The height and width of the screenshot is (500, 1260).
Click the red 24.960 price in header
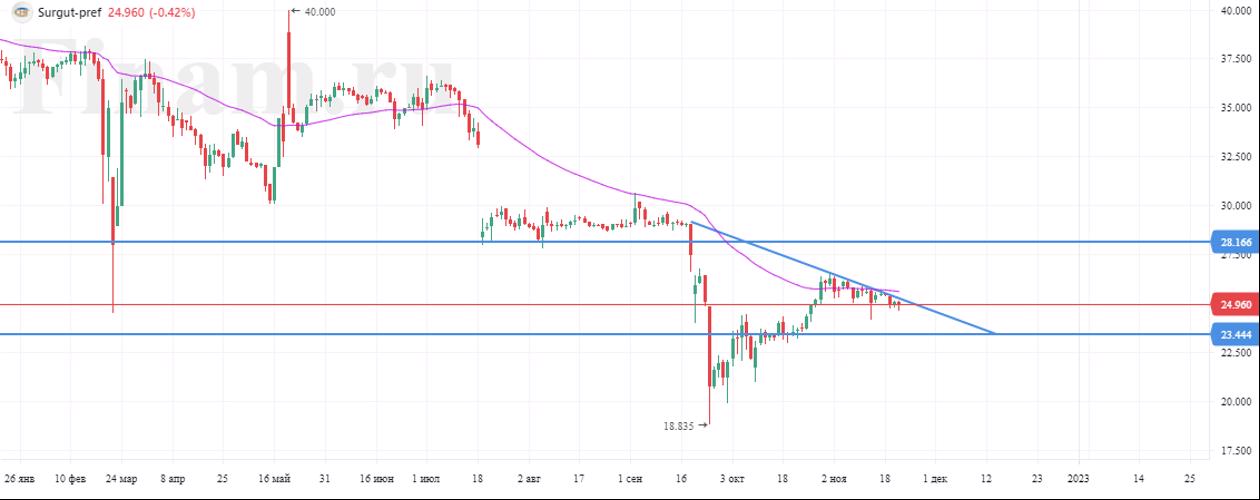(123, 13)
